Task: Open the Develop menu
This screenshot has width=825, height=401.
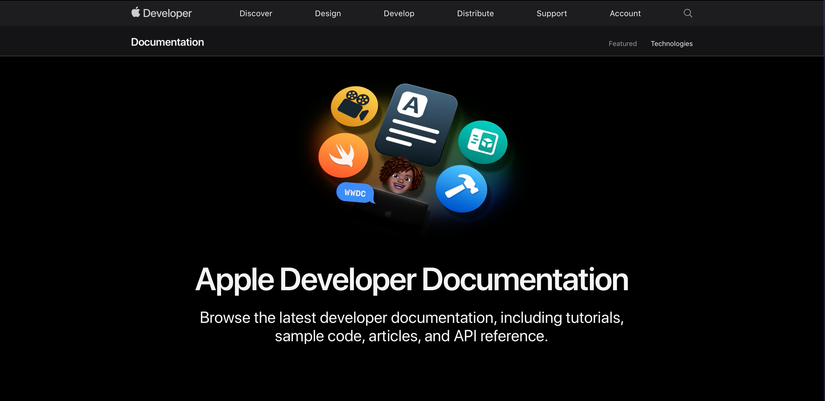Action: click(399, 14)
